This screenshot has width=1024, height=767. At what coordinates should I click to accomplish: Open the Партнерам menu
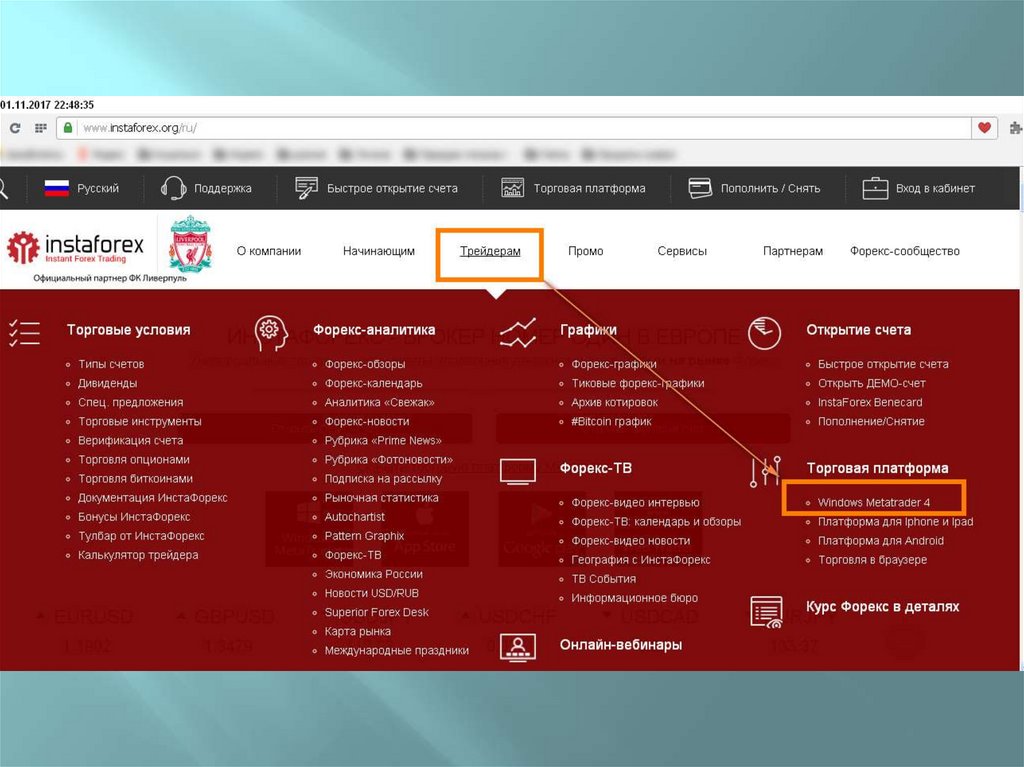793,251
